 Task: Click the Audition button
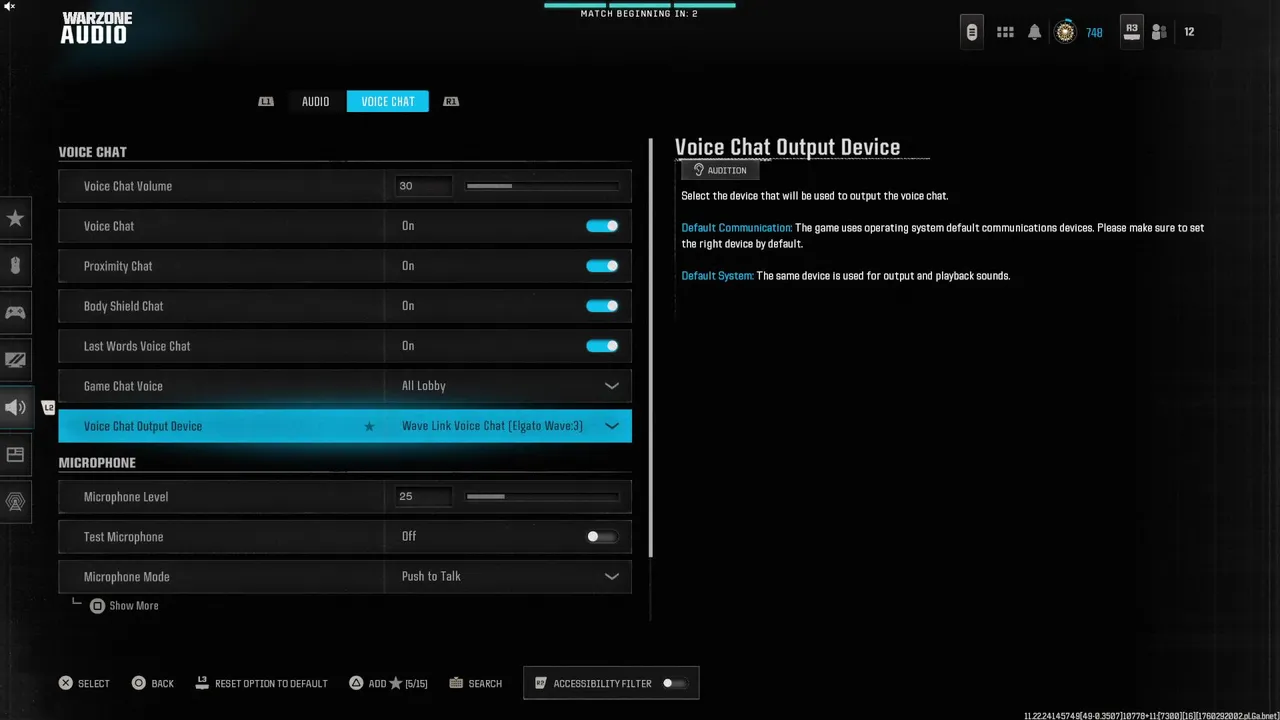point(720,170)
